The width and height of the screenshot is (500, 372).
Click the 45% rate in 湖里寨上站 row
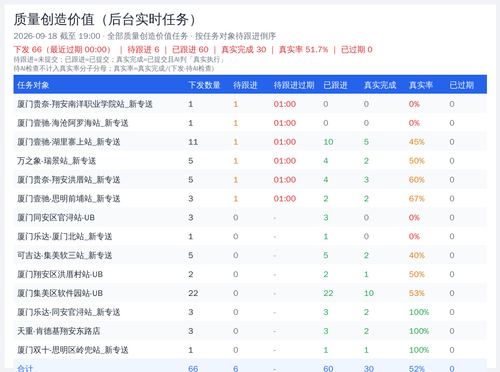[417, 142]
